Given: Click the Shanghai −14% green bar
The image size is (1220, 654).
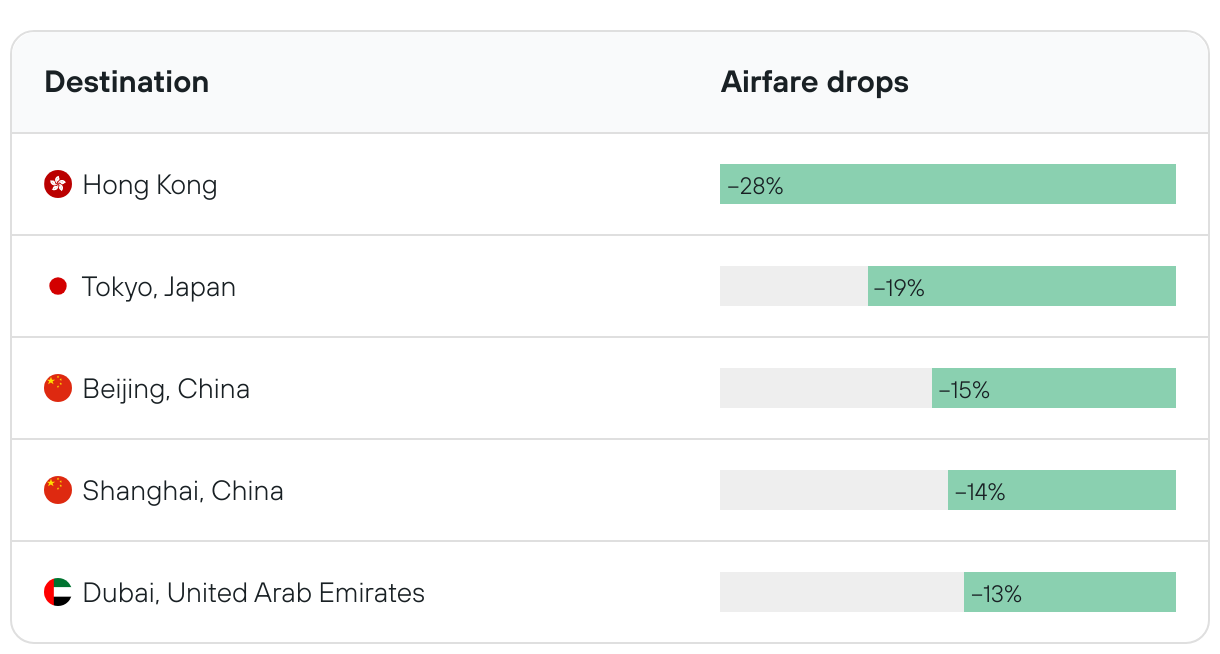Looking at the screenshot, I should (1061, 490).
